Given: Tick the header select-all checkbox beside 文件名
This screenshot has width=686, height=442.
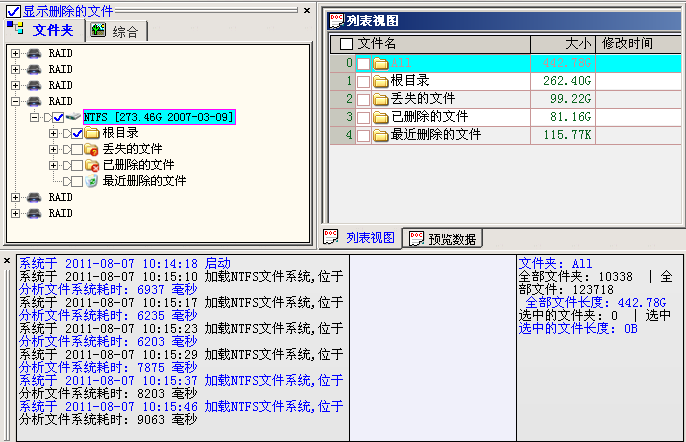Looking at the screenshot, I should tap(347, 44).
